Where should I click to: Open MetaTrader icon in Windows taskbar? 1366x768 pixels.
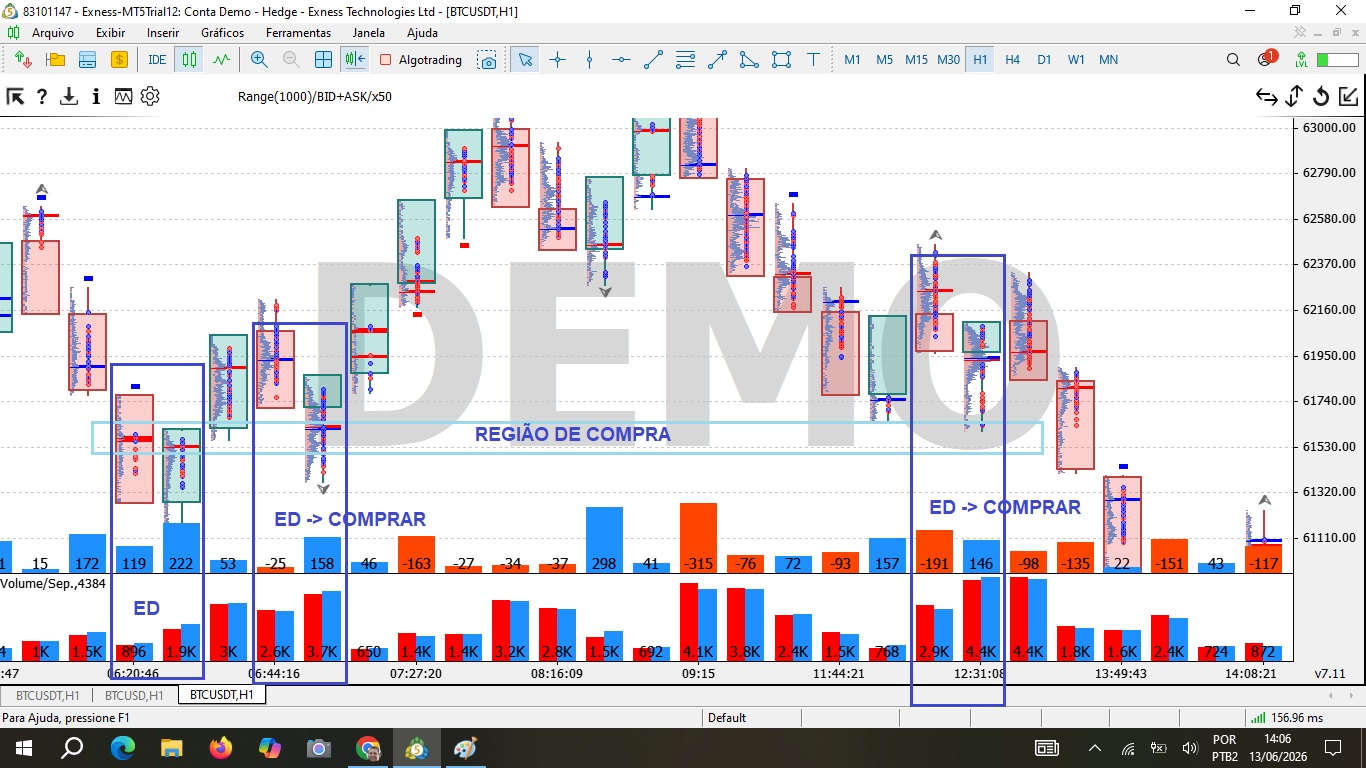pos(417,748)
